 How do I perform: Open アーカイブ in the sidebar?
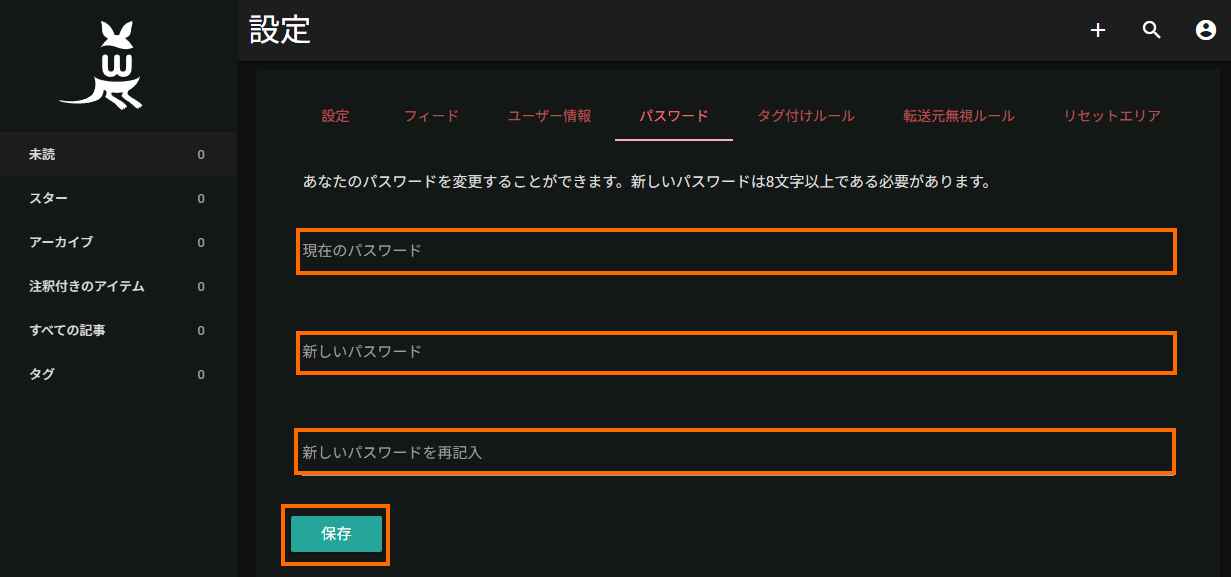coord(118,243)
